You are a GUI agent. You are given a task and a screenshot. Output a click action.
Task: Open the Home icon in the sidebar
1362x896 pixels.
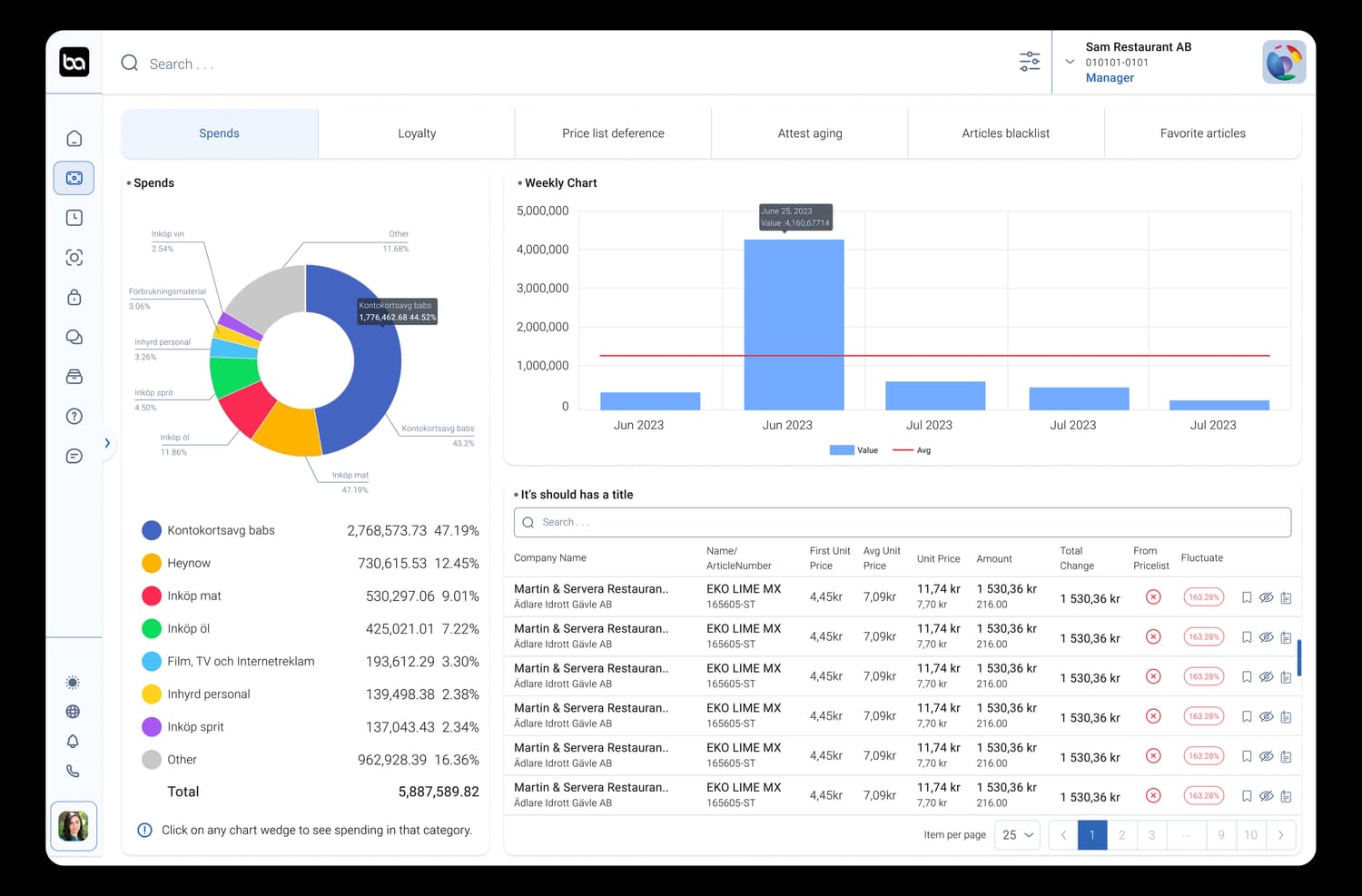[x=74, y=138]
